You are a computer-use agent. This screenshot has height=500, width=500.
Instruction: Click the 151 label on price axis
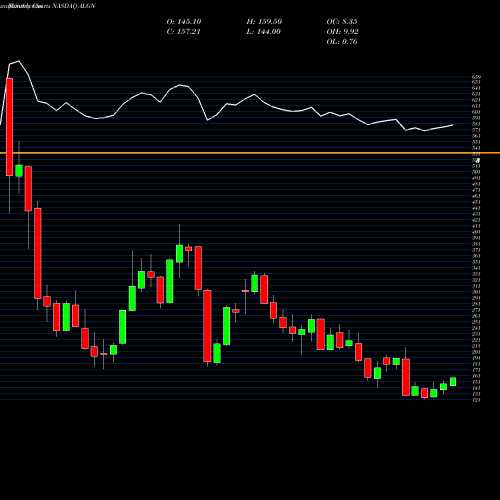coord(476,382)
